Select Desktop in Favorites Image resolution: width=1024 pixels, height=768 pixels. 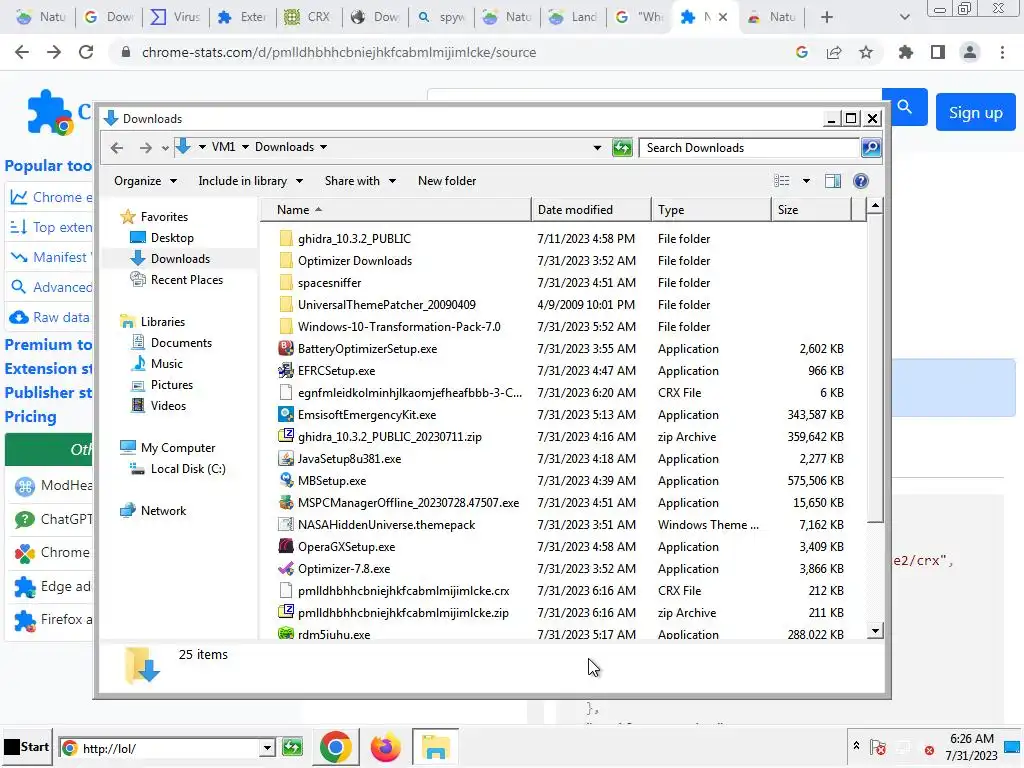172,238
